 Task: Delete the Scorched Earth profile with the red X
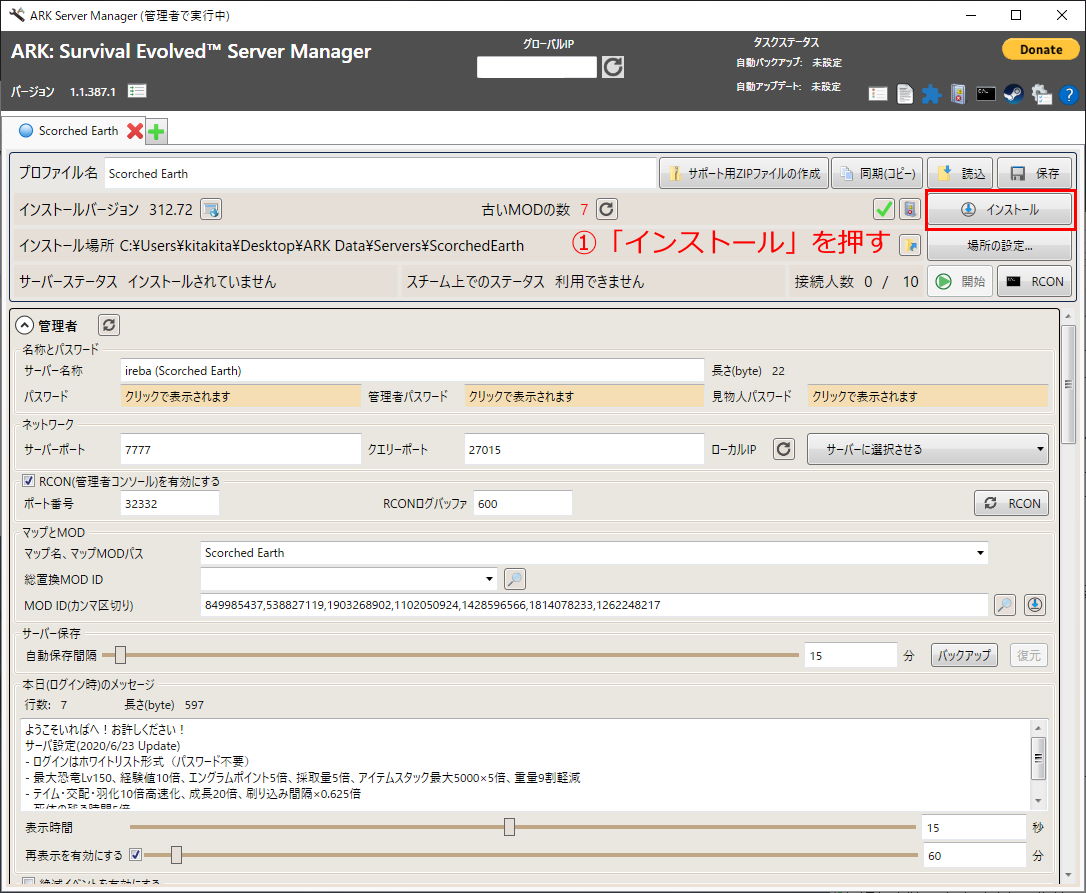(135, 131)
